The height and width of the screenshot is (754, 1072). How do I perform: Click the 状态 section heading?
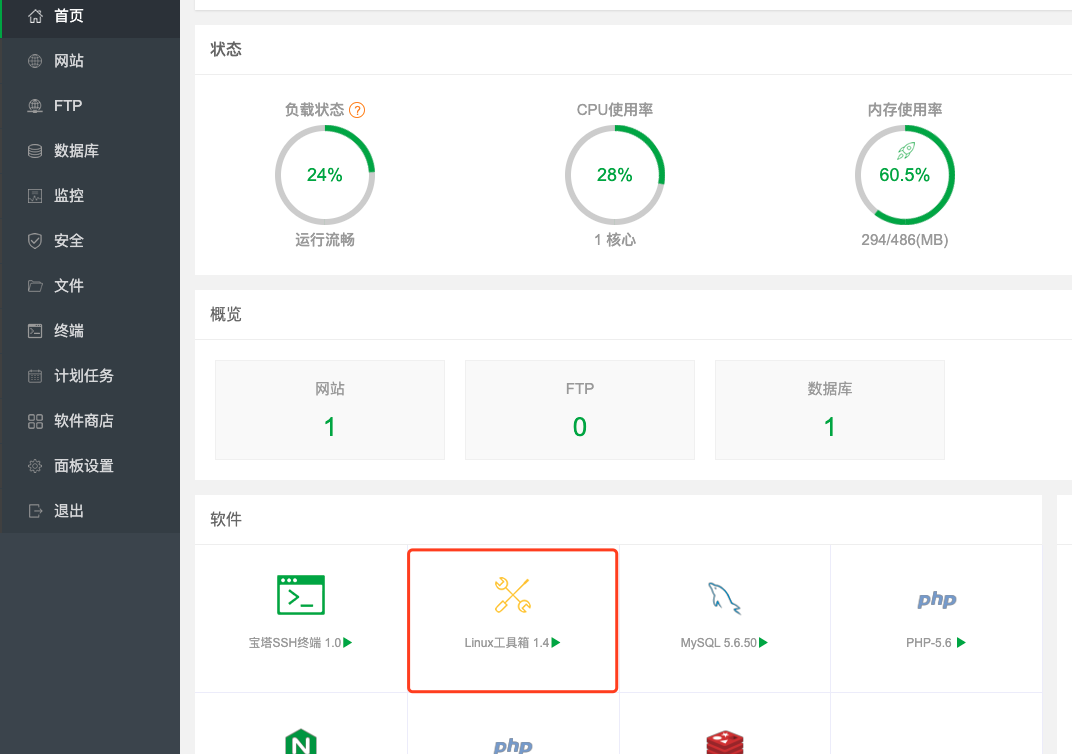[x=226, y=49]
